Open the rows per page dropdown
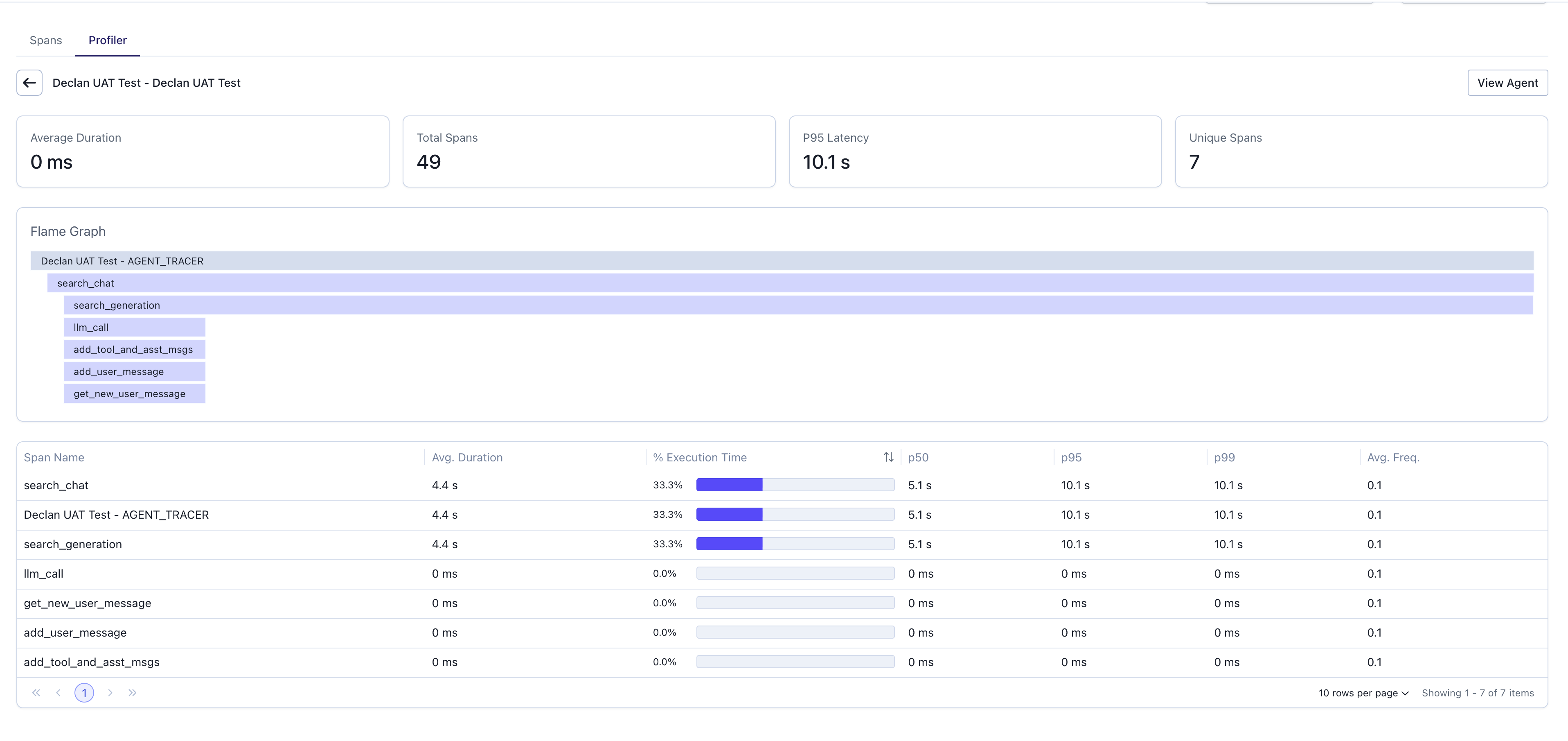 point(1363,693)
